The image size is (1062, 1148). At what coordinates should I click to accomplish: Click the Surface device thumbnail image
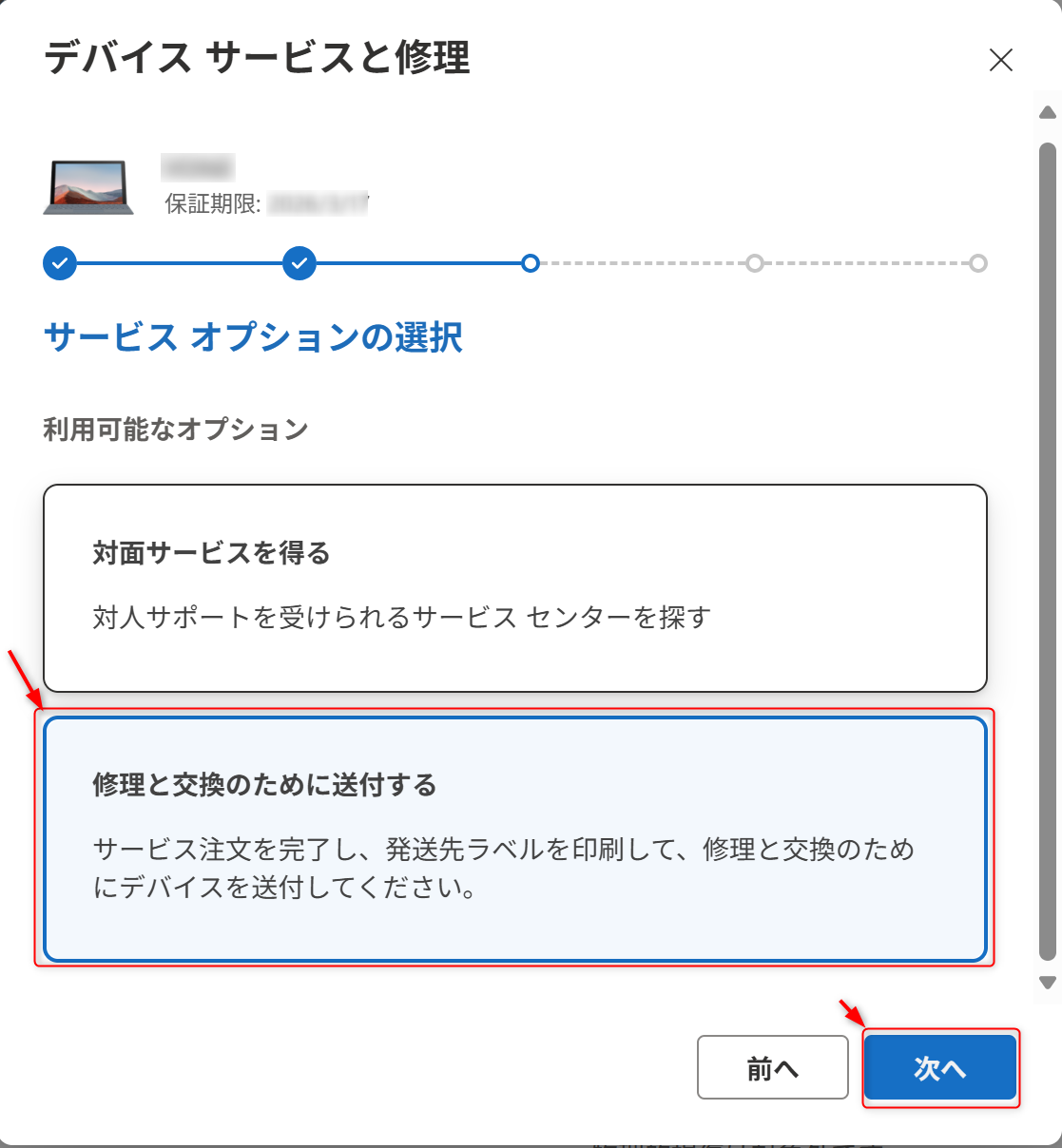88,186
